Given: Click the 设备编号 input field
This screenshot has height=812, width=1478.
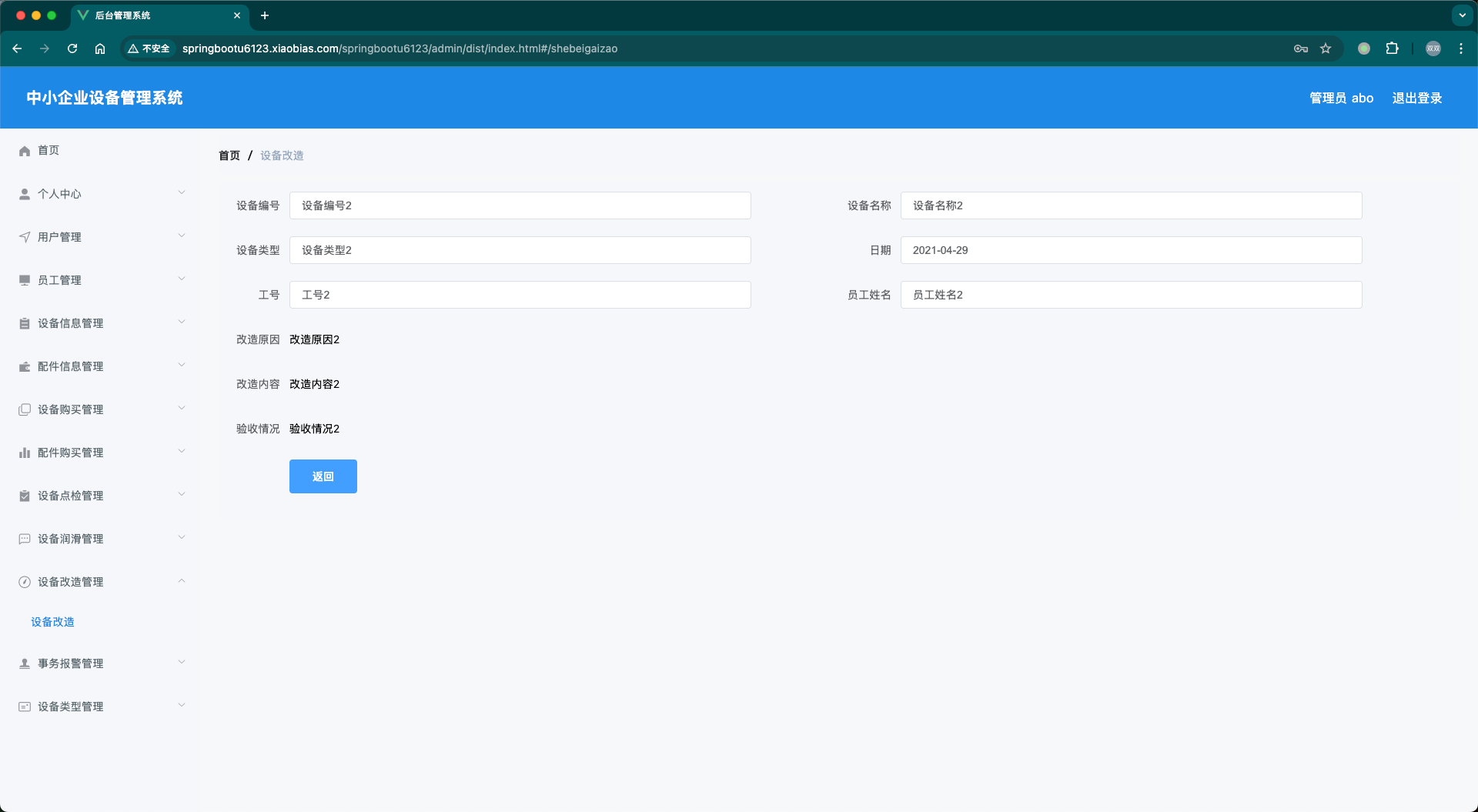Looking at the screenshot, I should 520,206.
